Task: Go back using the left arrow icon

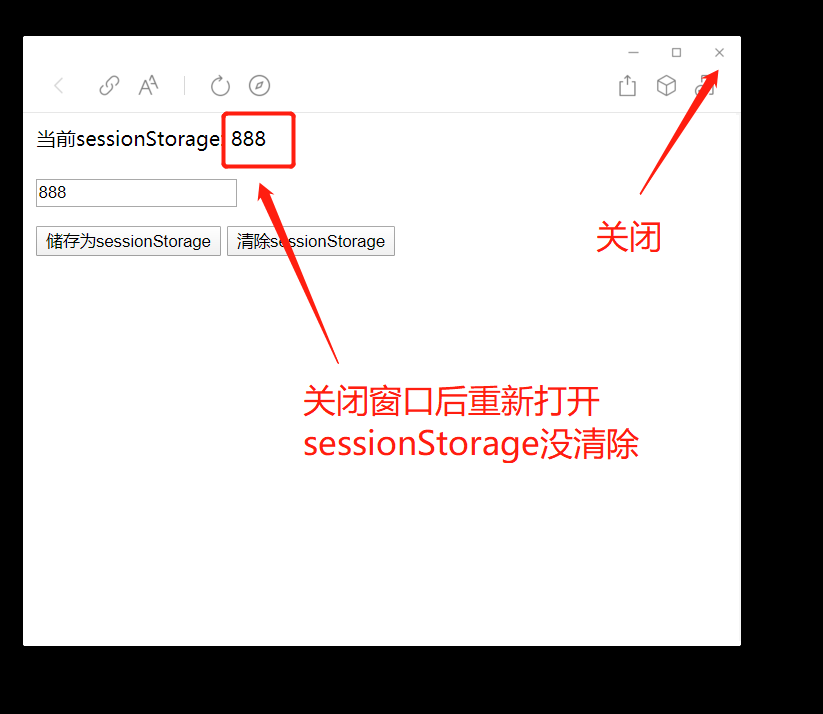Action: pos(59,86)
